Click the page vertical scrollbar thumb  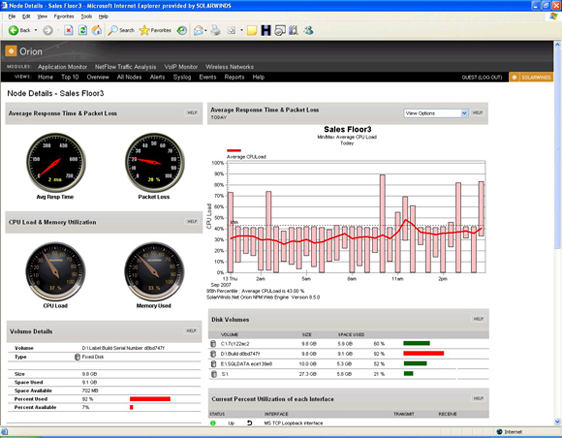pos(557,149)
